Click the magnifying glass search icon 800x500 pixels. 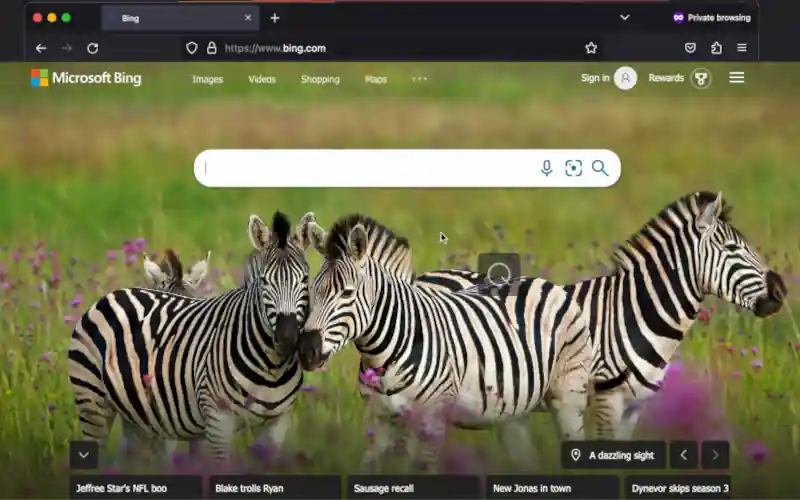(x=600, y=168)
